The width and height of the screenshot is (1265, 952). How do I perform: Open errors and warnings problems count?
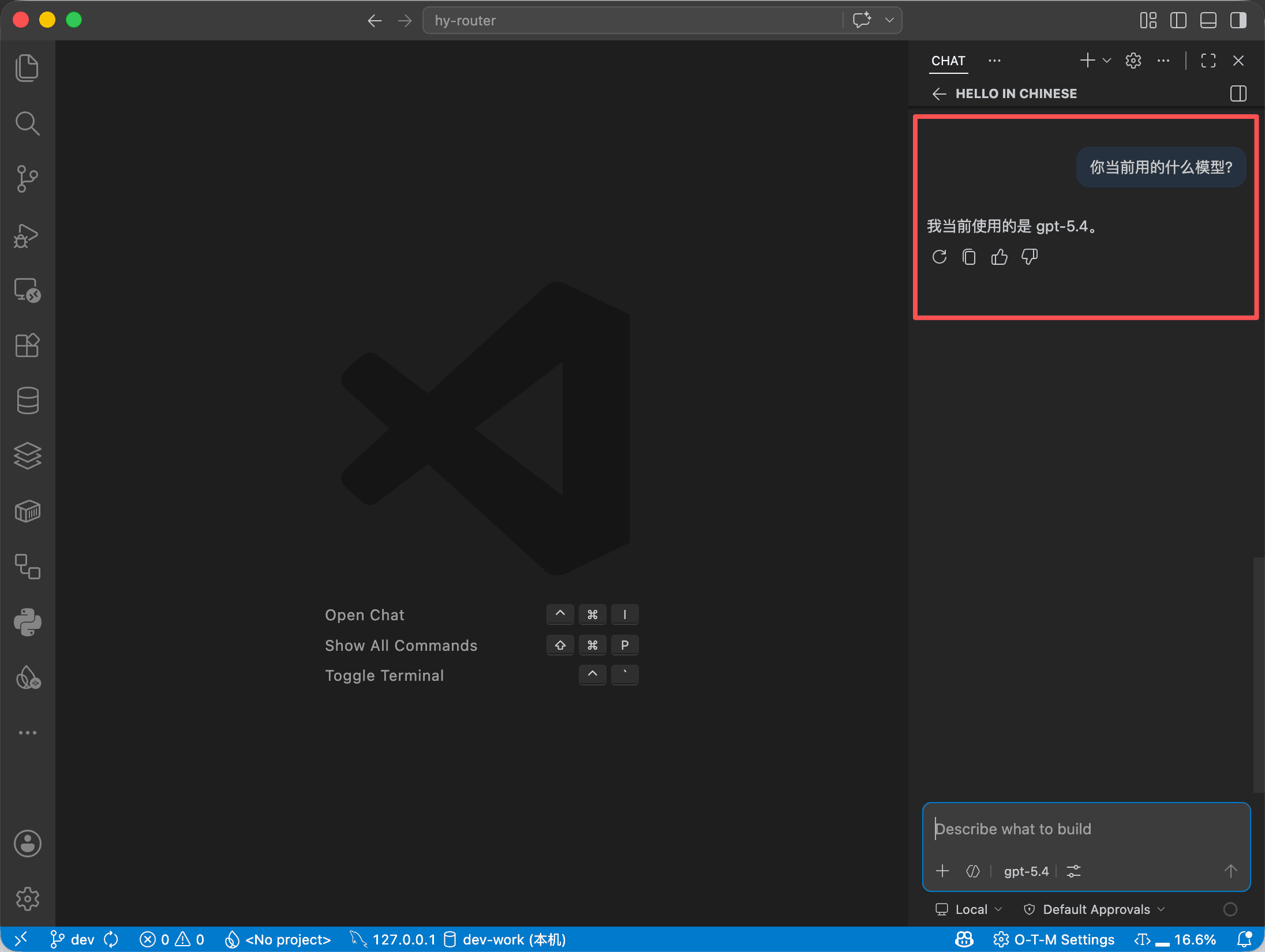[x=172, y=939]
